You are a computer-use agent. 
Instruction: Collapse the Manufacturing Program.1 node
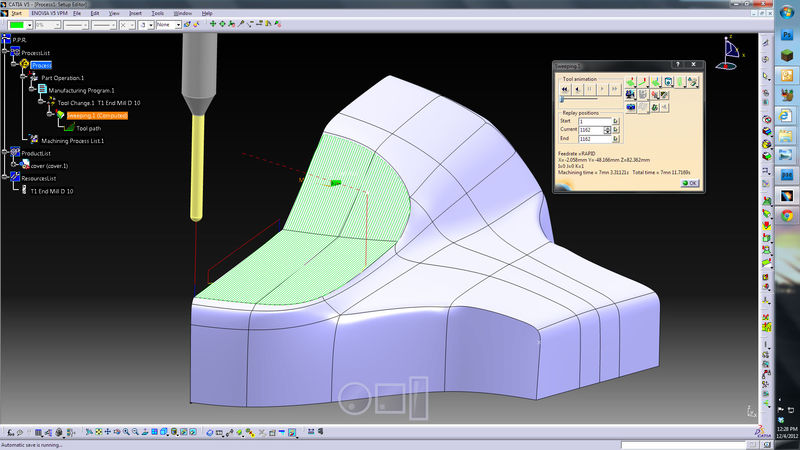tap(32, 90)
